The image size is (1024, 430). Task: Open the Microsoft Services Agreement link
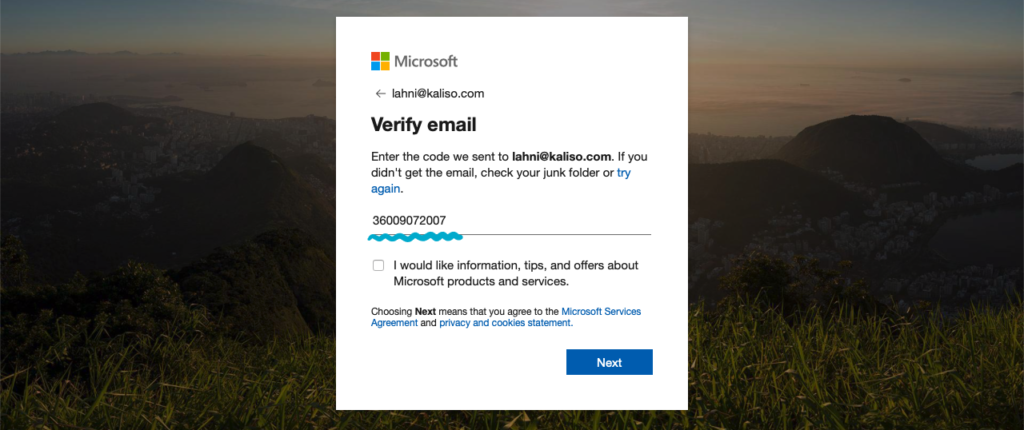click(601, 312)
